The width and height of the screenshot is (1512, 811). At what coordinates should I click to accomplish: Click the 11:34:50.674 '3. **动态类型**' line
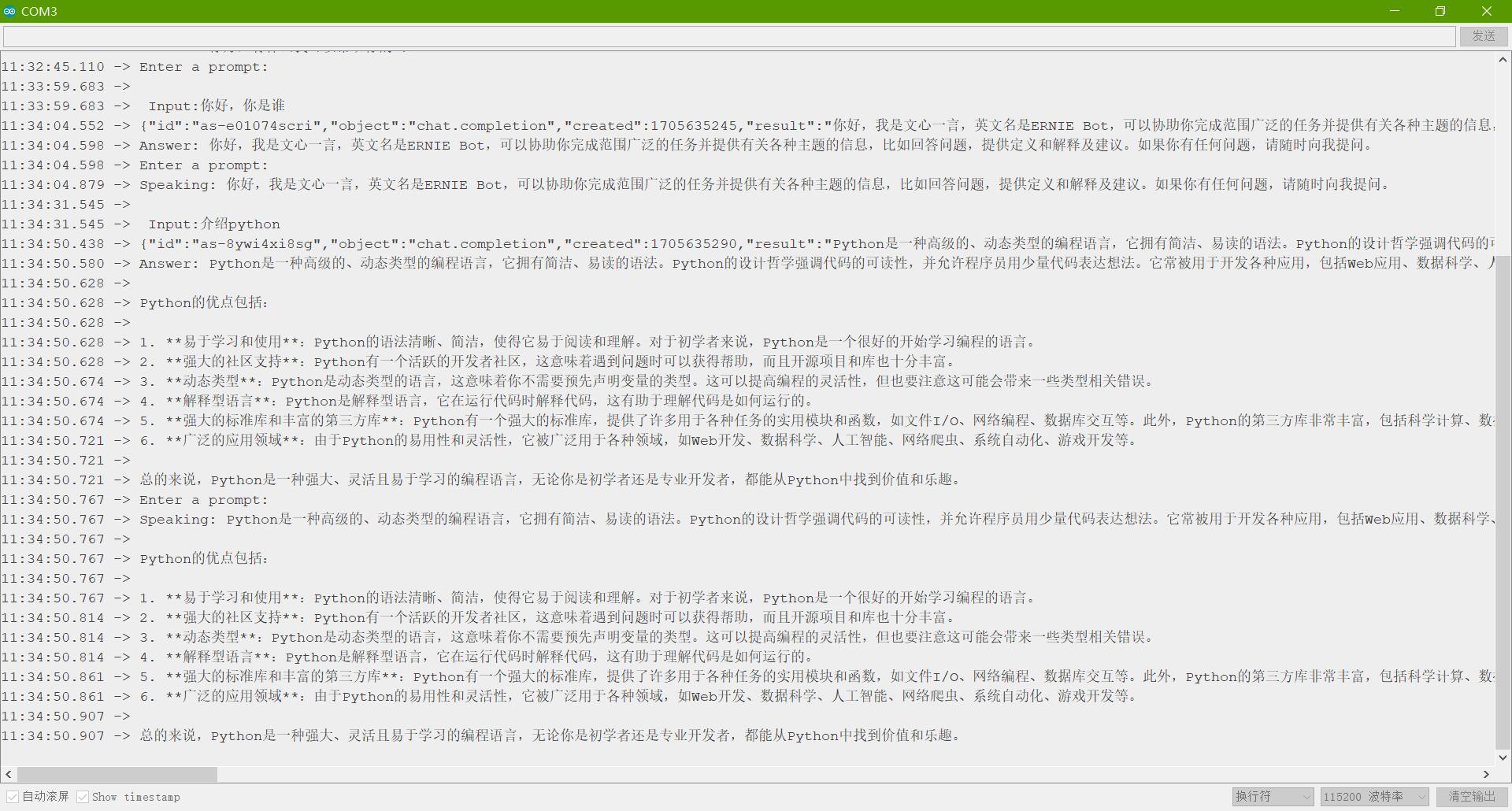click(580, 382)
